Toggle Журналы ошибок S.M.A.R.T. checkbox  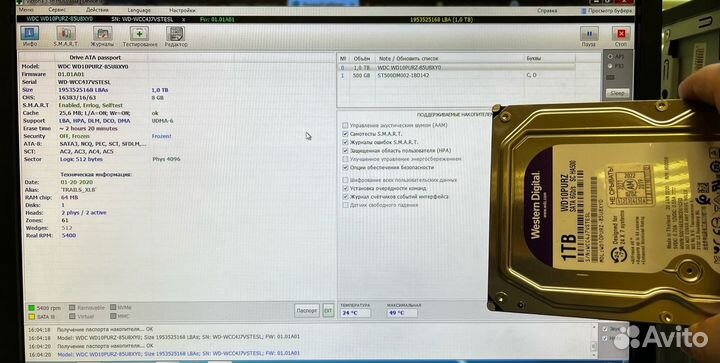[x=345, y=142]
